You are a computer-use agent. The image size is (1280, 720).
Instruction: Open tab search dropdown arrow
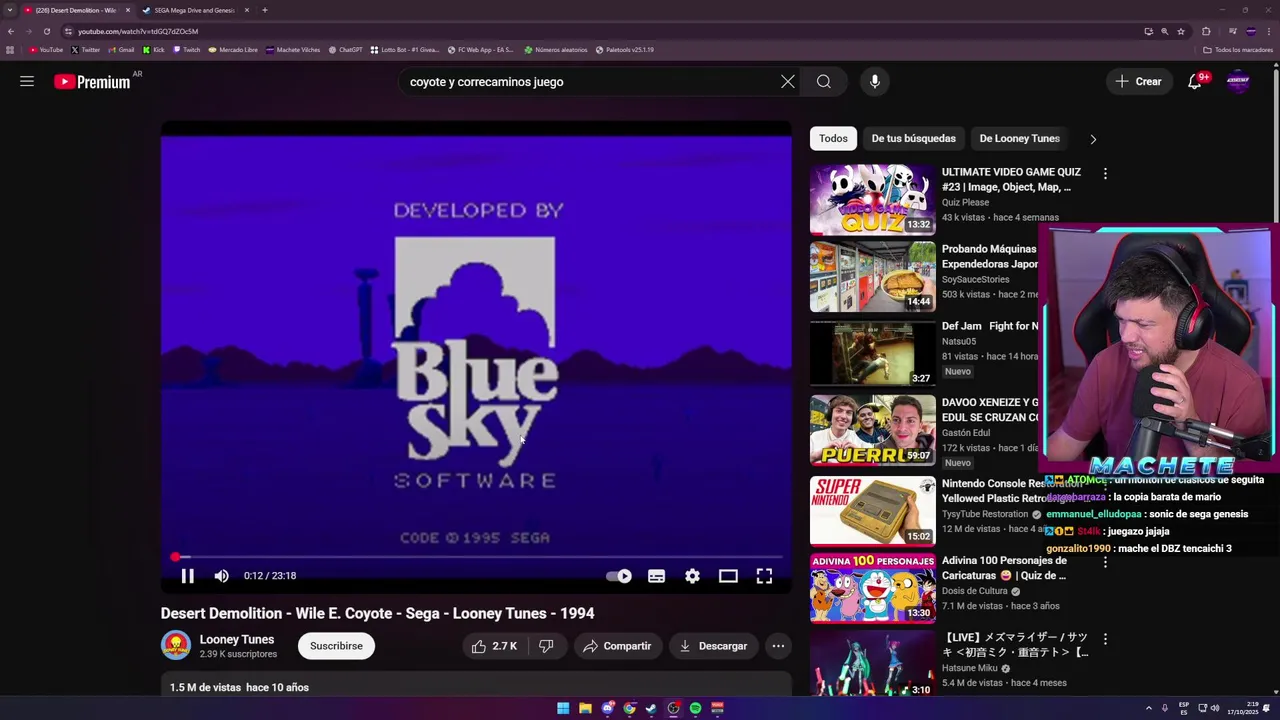pos(10,10)
